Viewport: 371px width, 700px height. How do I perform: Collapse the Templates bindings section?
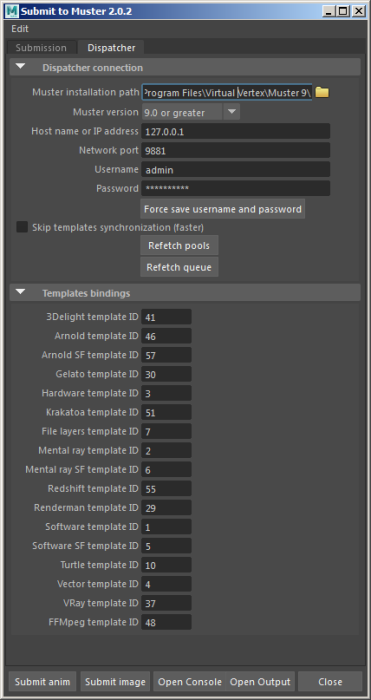tap(21, 292)
